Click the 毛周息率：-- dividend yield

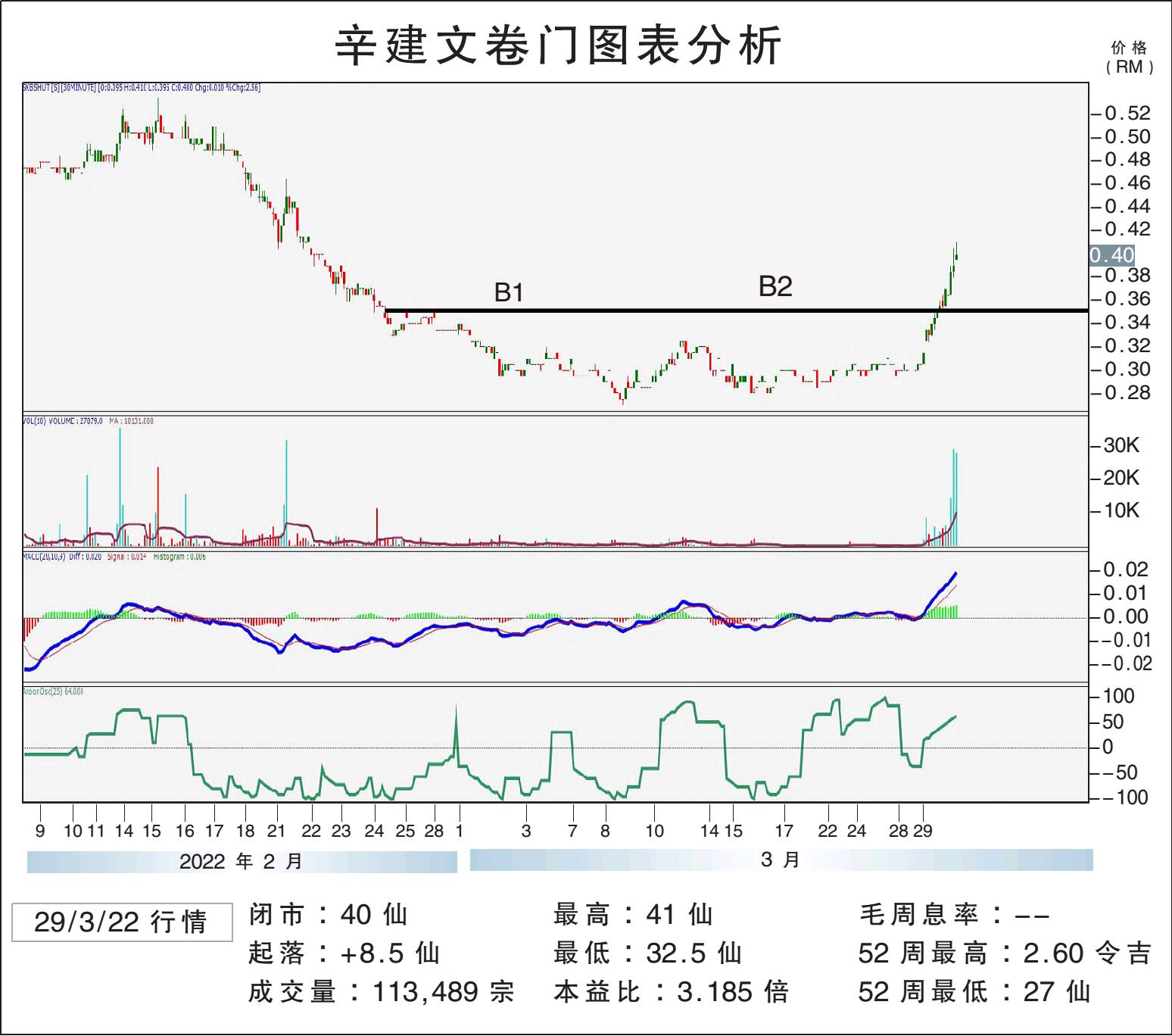click(955, 915)
